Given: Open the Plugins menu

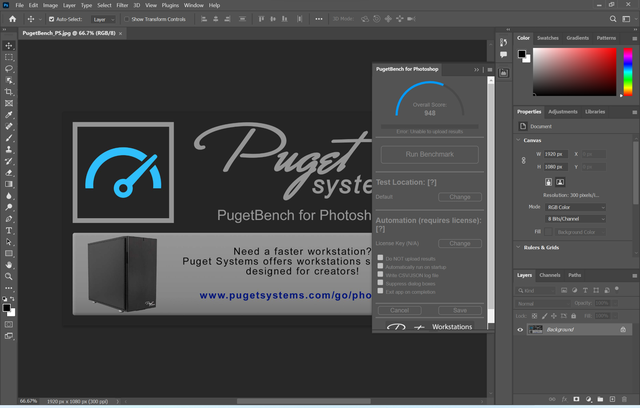Looking at the screenshot, I should click(170, 5).
